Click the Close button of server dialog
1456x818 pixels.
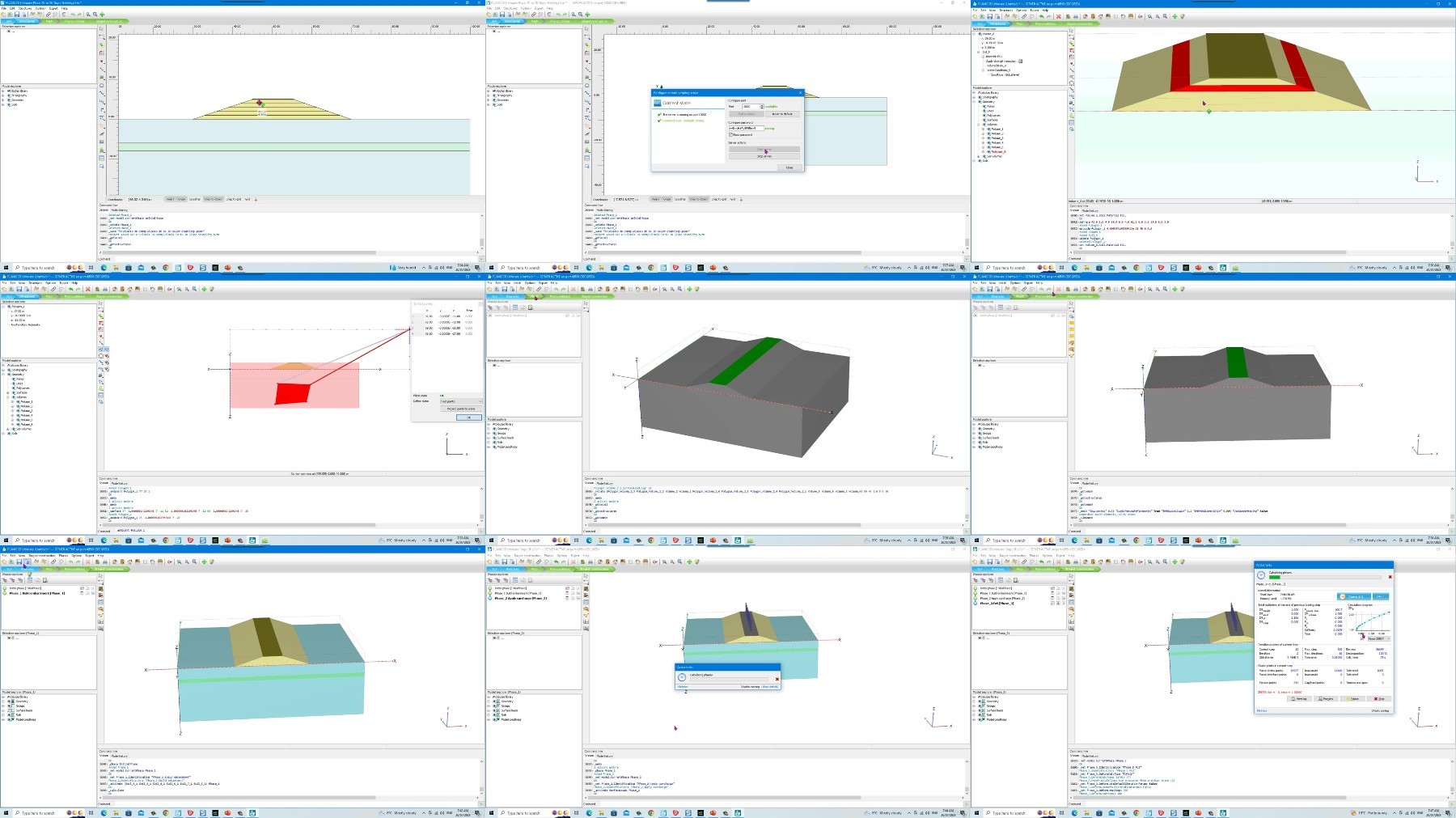pyautogui.click(x=789, y=167)
